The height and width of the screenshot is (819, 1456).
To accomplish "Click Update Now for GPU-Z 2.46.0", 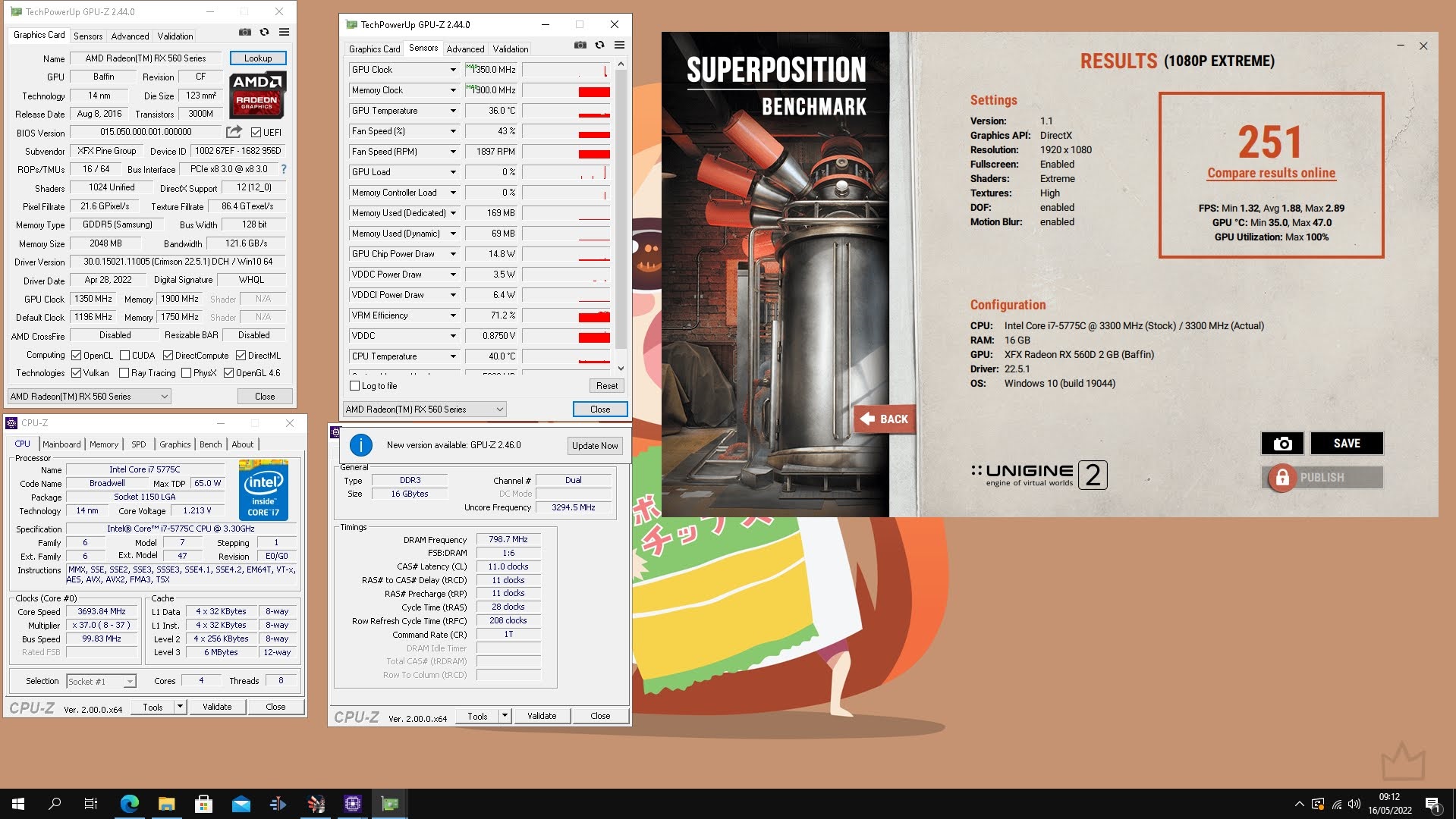I will point(595,446).
